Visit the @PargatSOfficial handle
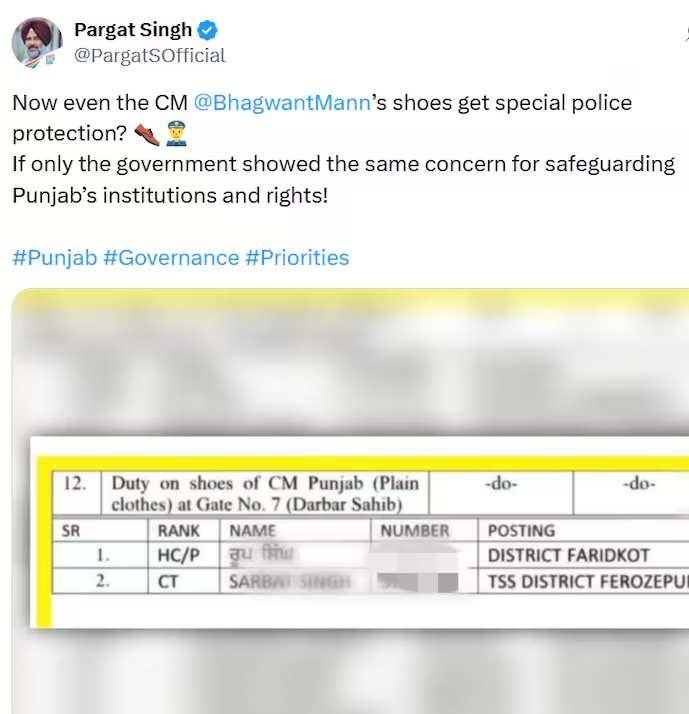 pyautogui.click(x=150, y=56)
